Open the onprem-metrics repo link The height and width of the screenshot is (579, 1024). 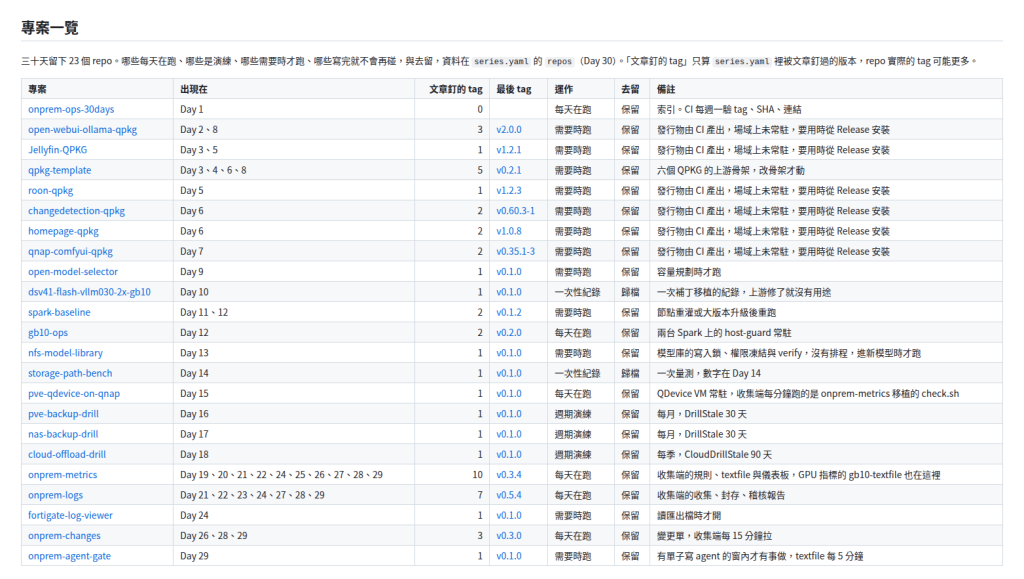point(62,475)
